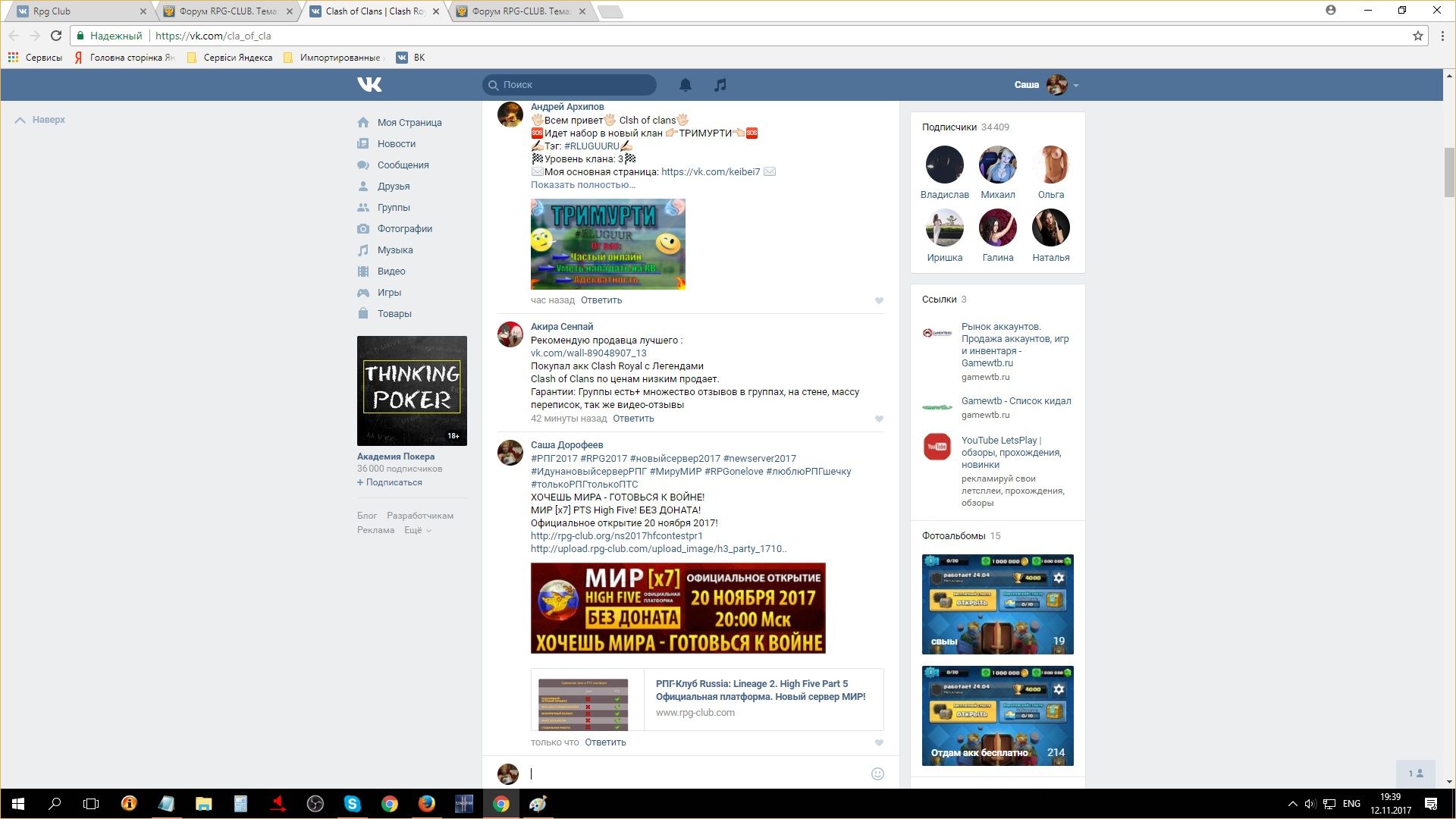Open the #РПГ2017 hashtag

pos(554,459)
